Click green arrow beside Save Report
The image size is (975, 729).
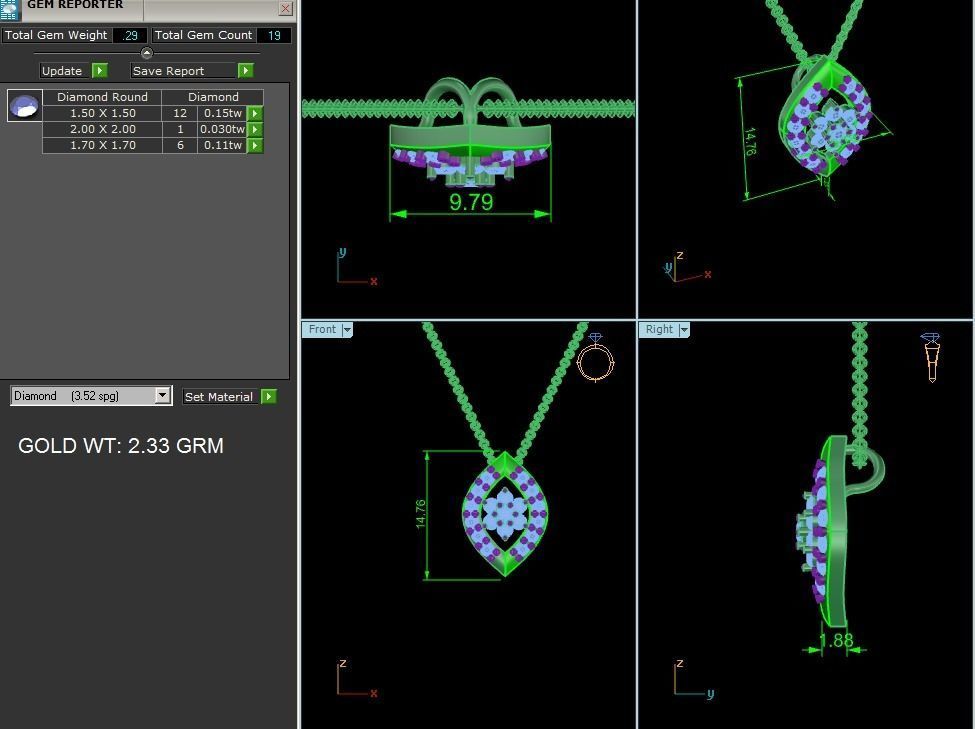246,70
